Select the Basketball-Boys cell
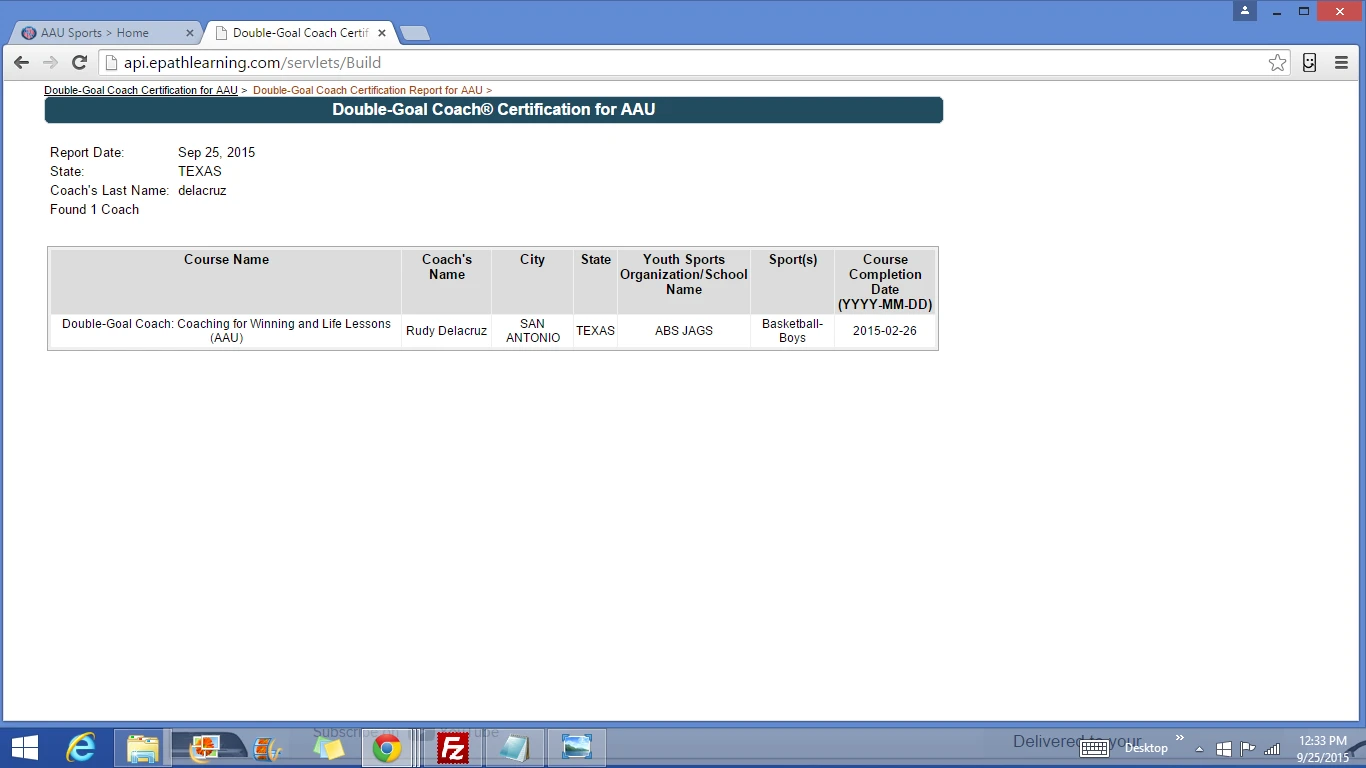This screenshot has width=1366, height=768. pos(793,331)
